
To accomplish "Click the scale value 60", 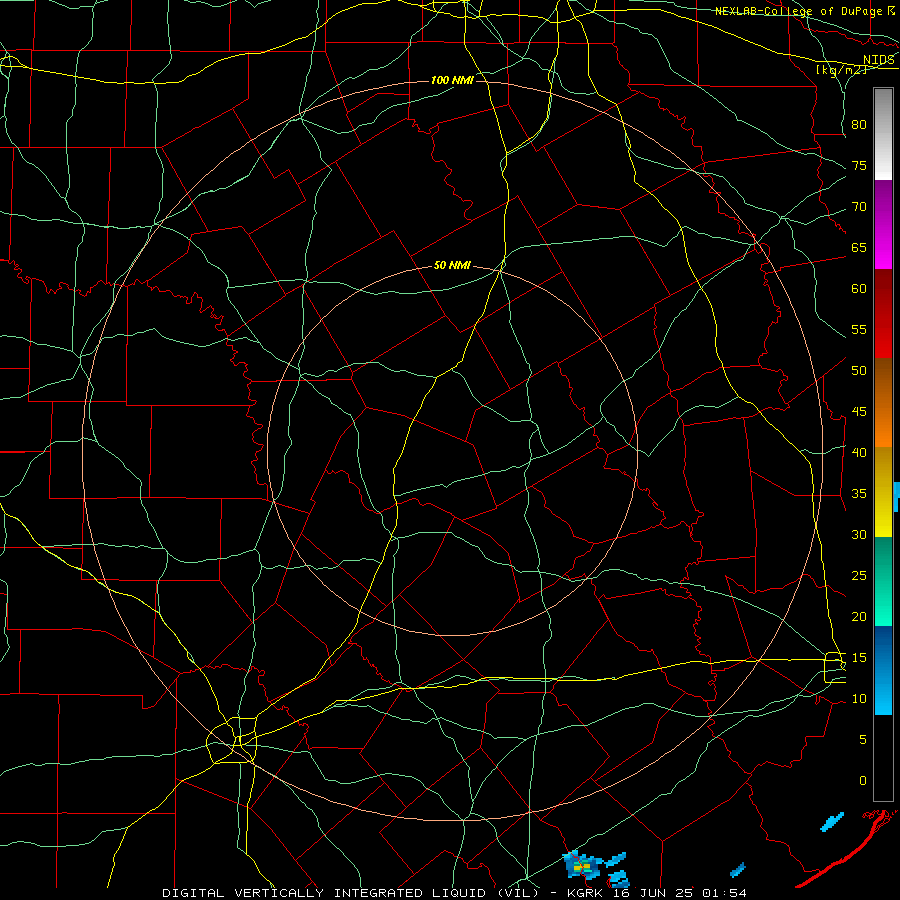I will [859, 289].
